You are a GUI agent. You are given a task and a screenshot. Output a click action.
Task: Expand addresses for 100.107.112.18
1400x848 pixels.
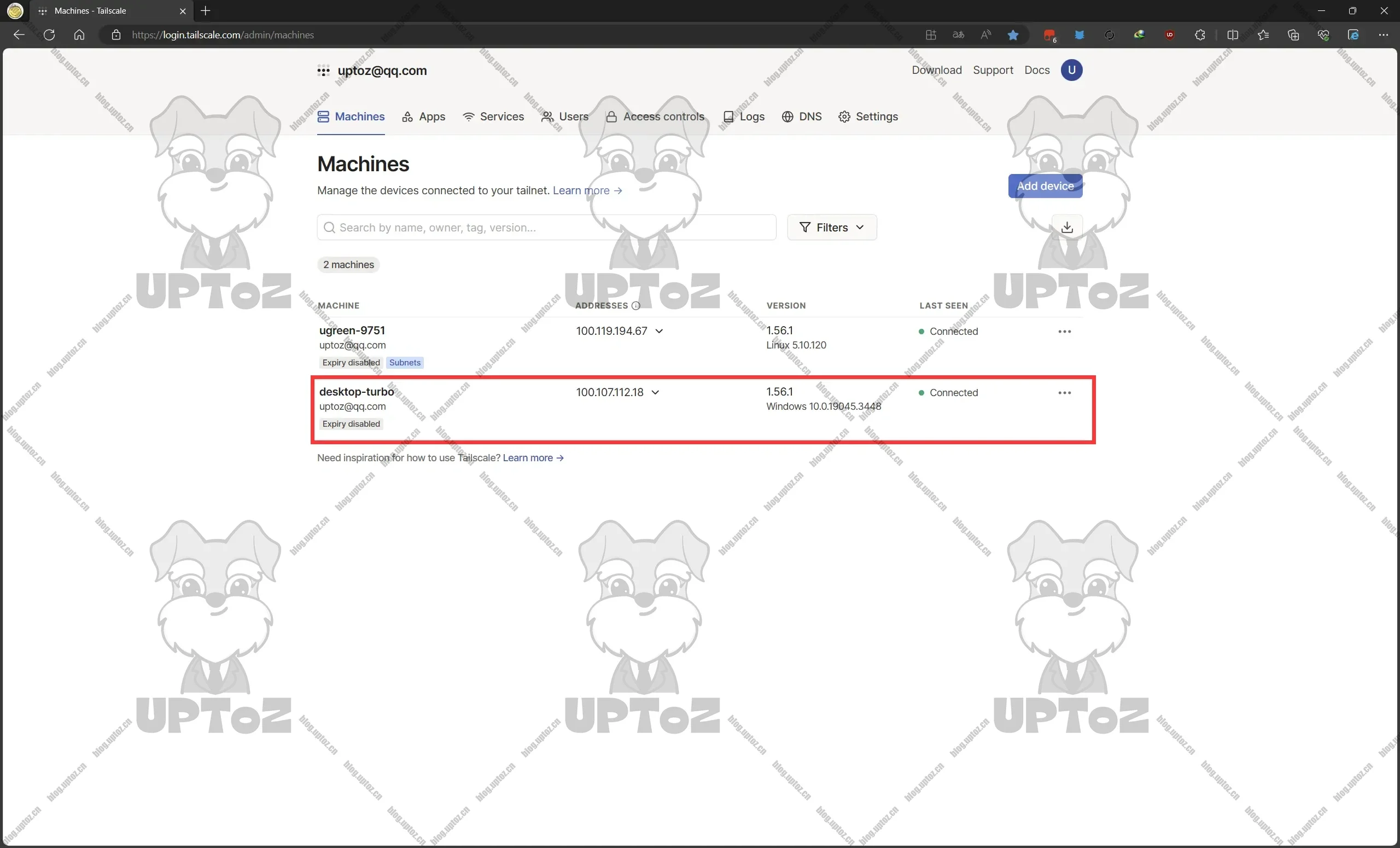[655, 393]
